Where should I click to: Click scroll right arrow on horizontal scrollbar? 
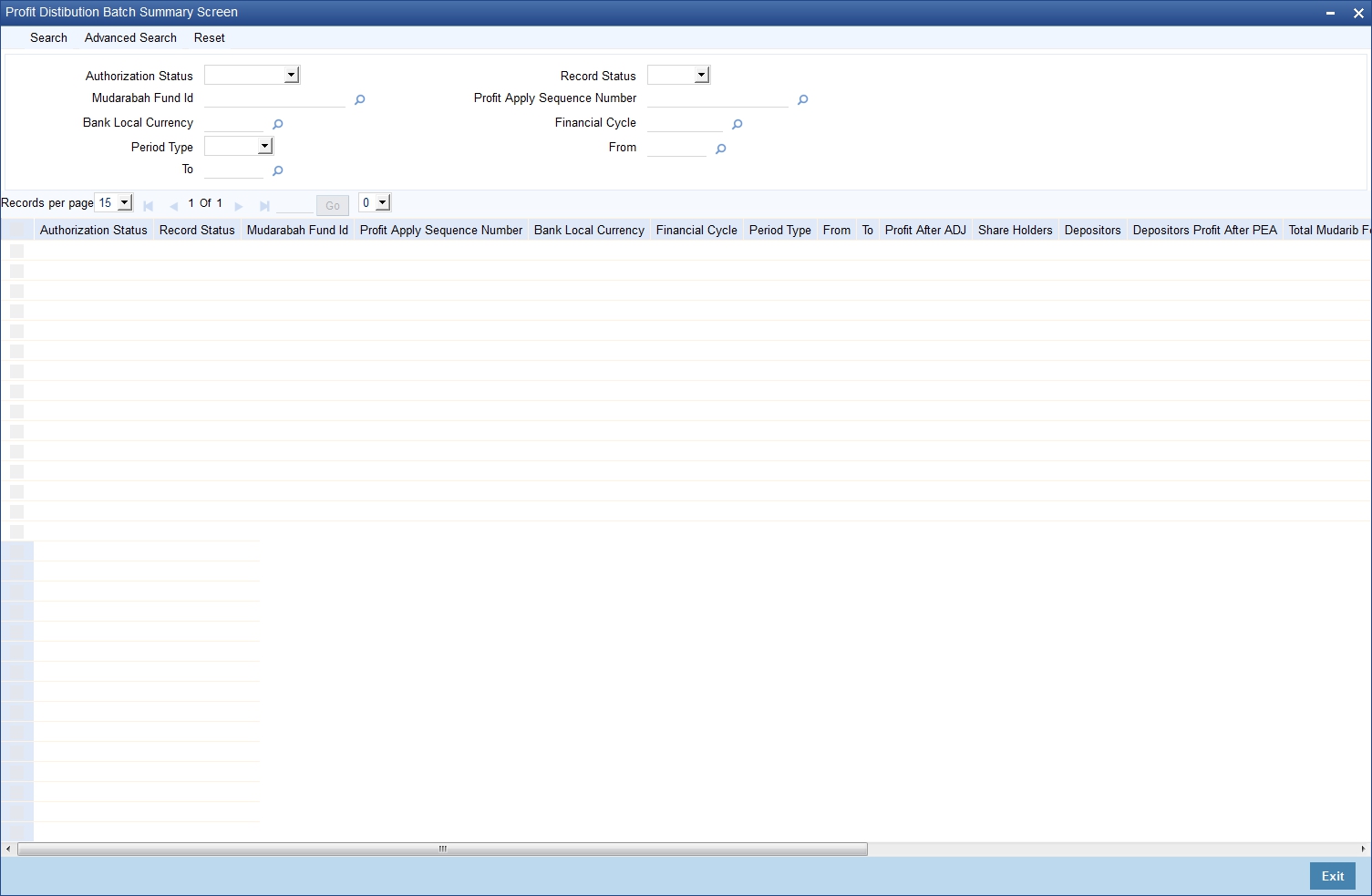(1364, 849)
